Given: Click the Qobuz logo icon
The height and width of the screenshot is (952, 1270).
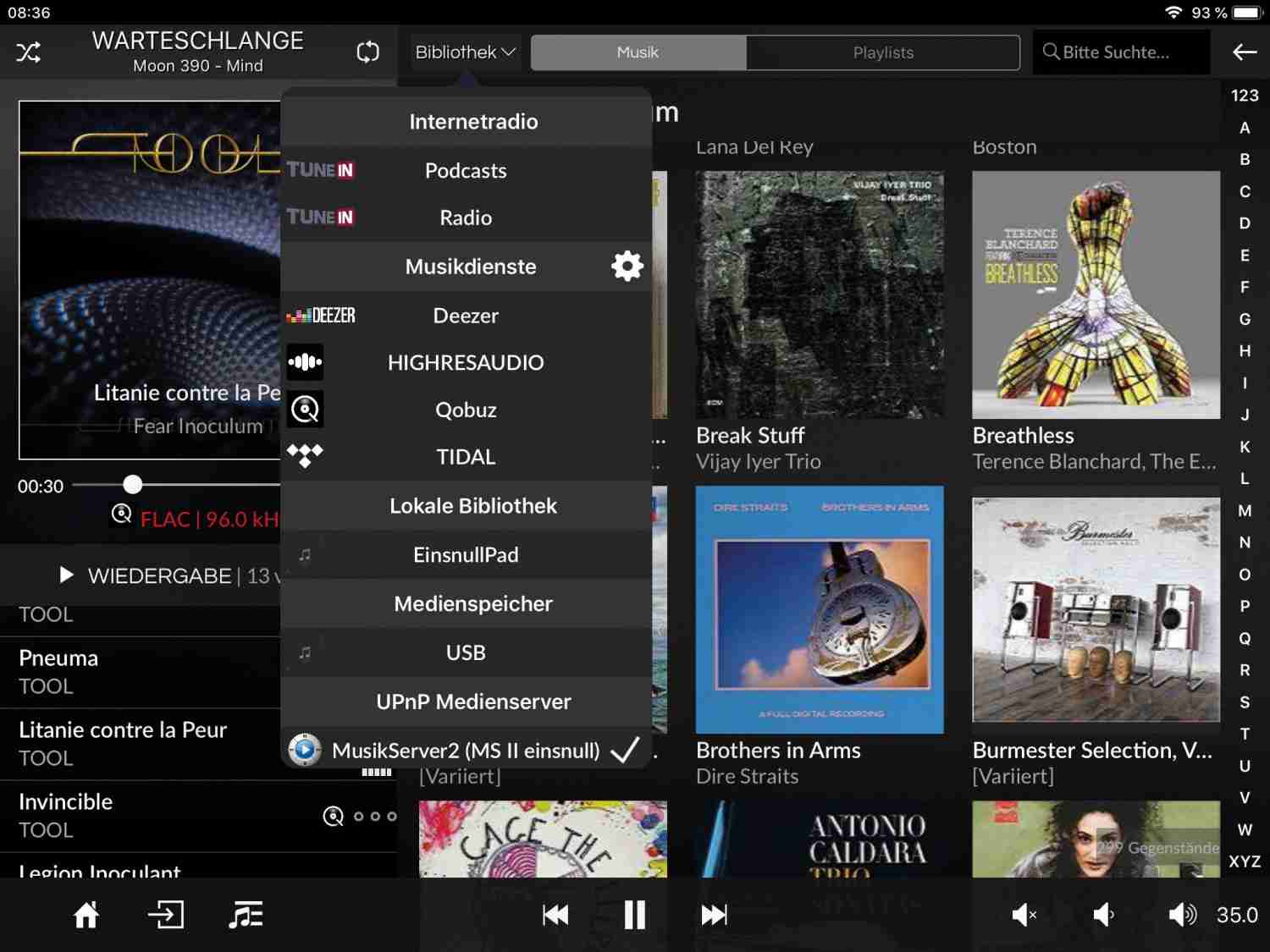Looking at the screenshot, I should pyautogui.click(x=305, y=410).
